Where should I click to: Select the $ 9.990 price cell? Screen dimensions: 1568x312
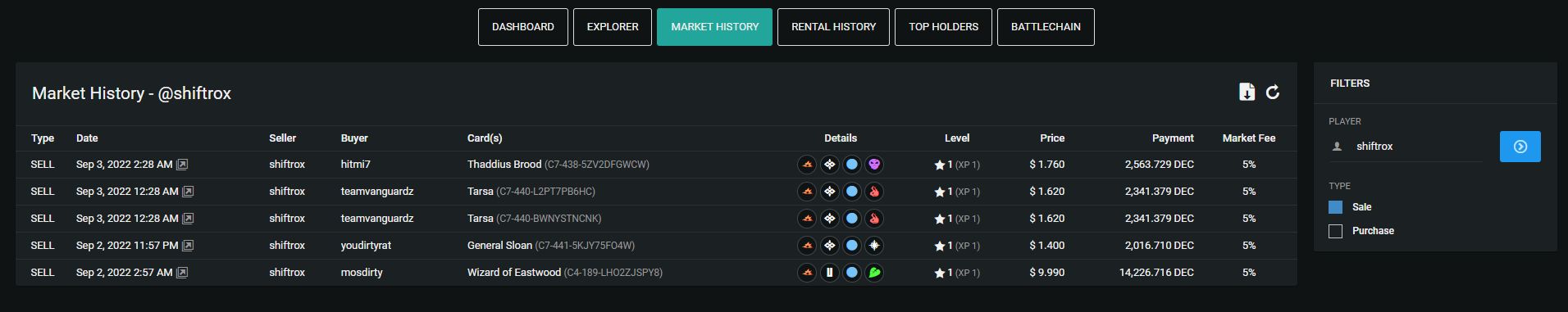pos(1047,273)
